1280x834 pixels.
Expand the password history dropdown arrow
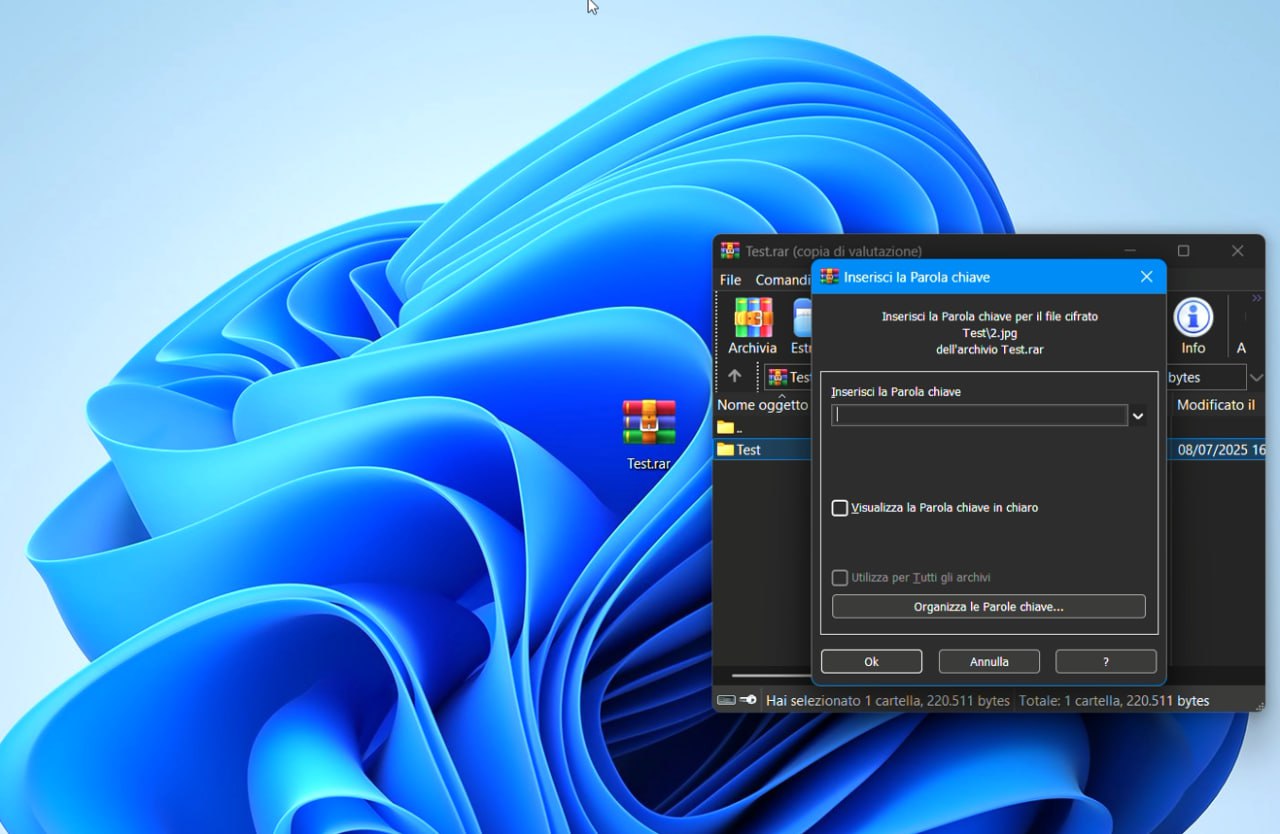point(1138,415)
